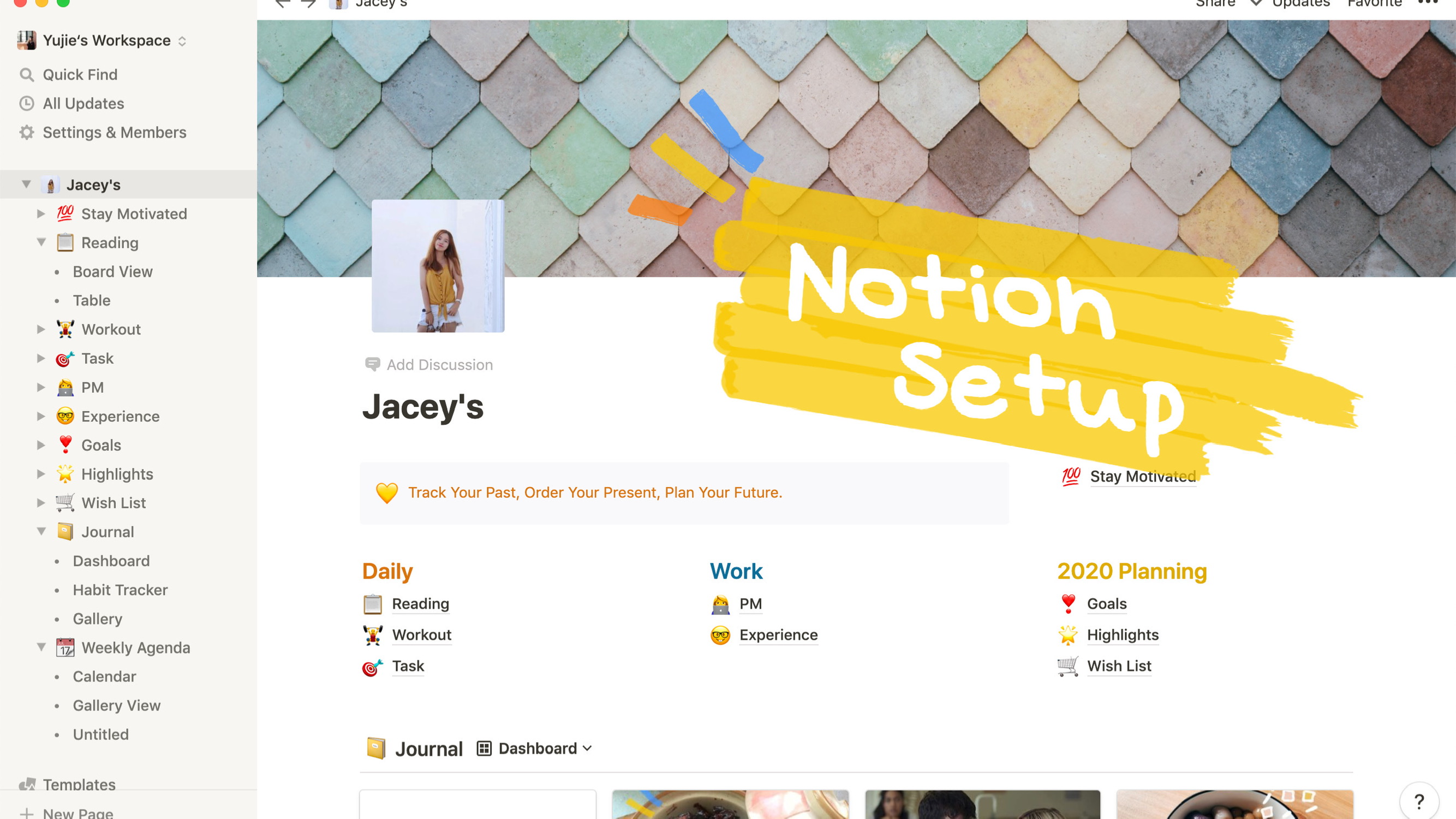
Task: Open the Workout link under Daily
Action: (x=422, y=634)
